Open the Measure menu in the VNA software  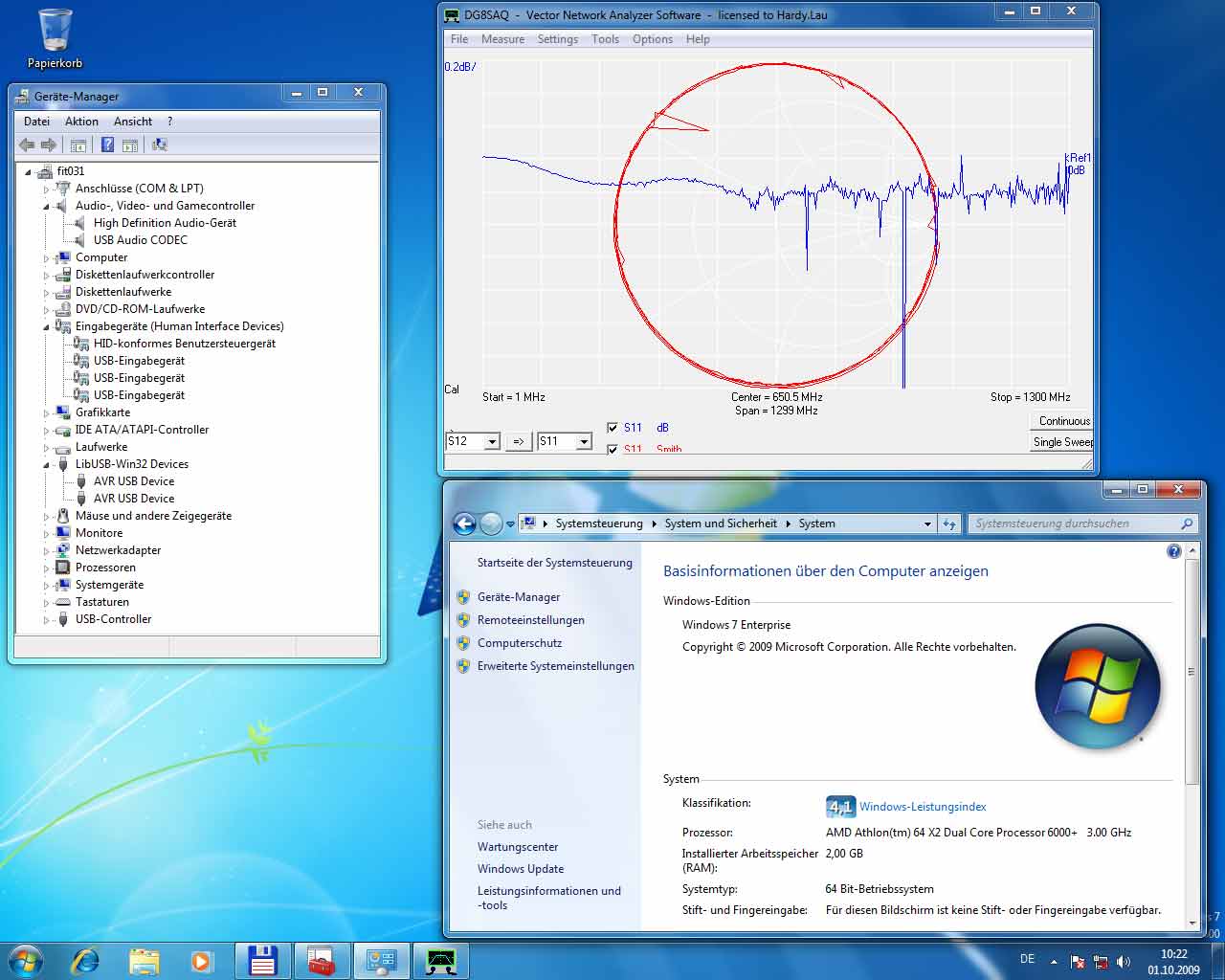[502, 39]
